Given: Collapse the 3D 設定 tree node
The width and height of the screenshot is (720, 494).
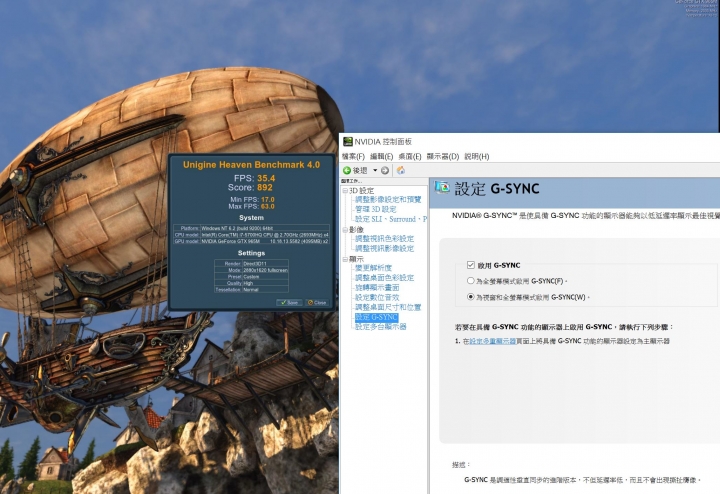Looking at the screenshot, I should [345, 191].
